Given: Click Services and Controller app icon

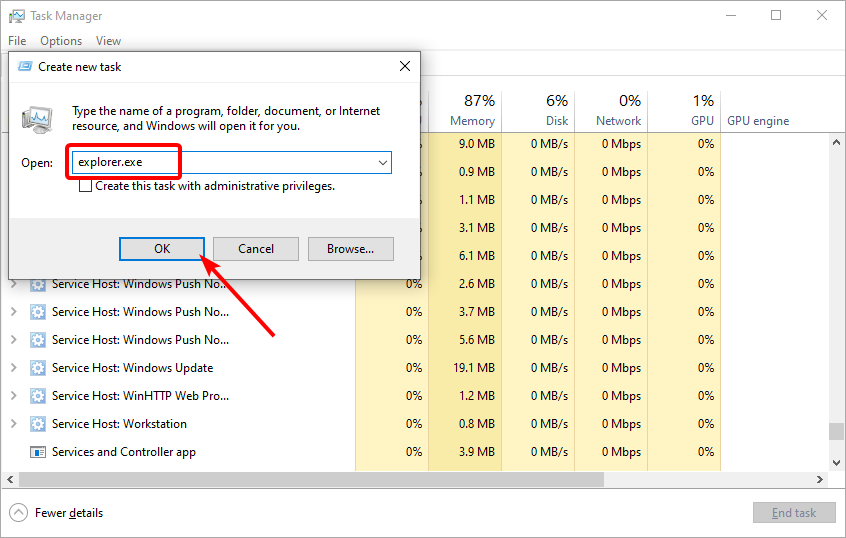Looking at the screenshot, I should coord(38,452).
